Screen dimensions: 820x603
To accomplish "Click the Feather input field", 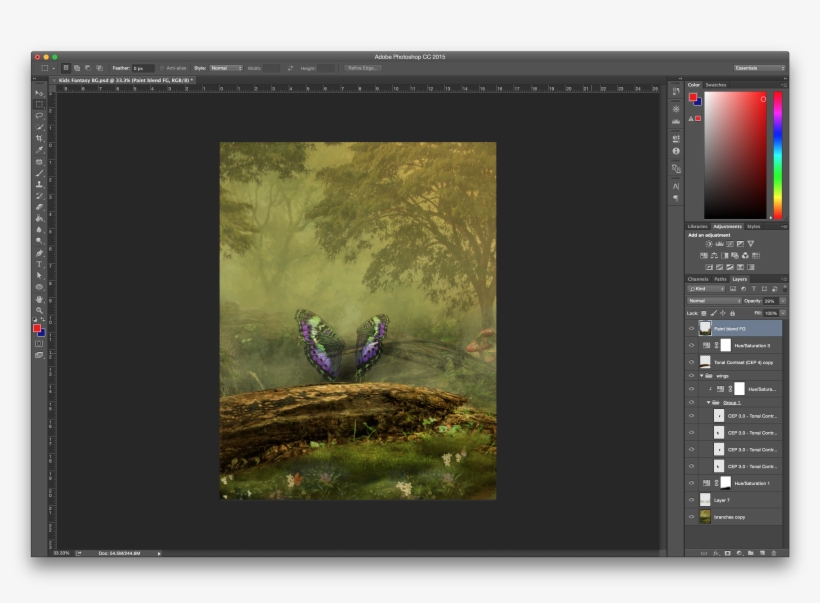I will click(143, 68).
